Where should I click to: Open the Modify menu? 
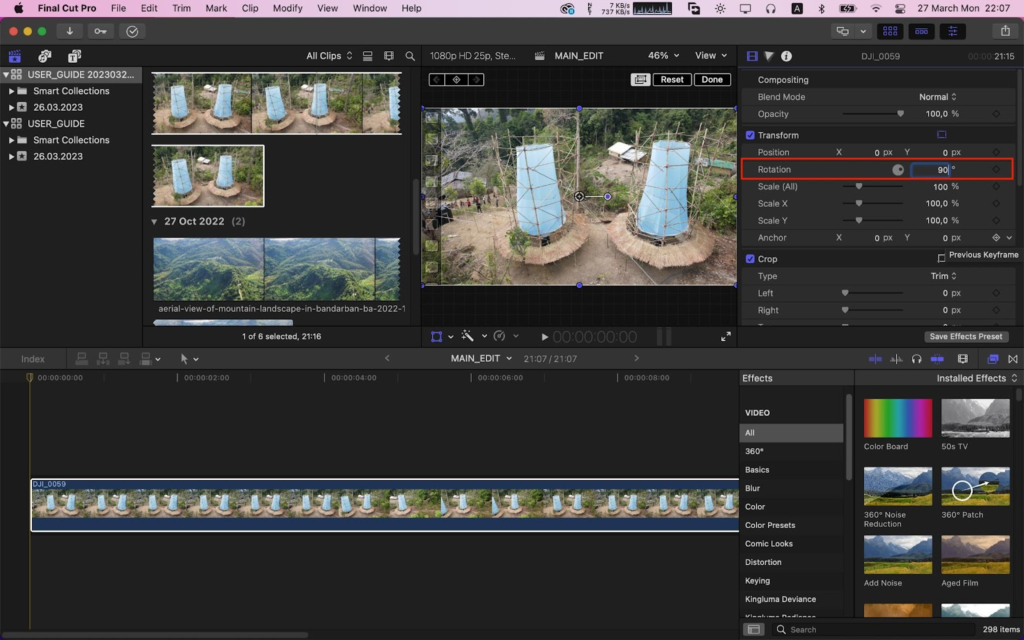[x=287, y=8]
